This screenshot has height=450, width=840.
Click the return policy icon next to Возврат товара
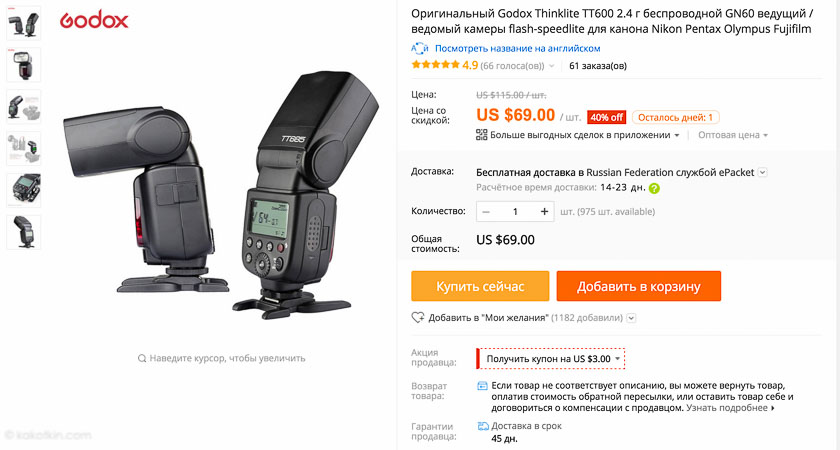[x=482, y=386]
